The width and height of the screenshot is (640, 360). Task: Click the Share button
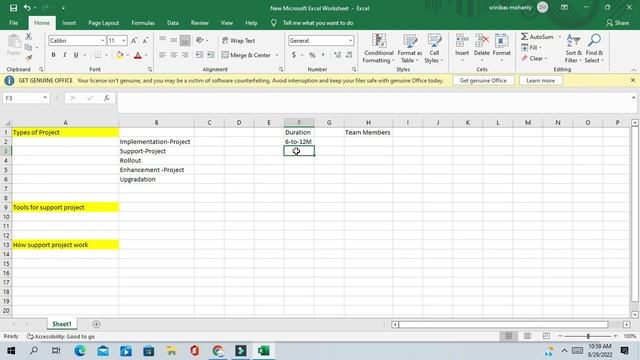[617, 23]
